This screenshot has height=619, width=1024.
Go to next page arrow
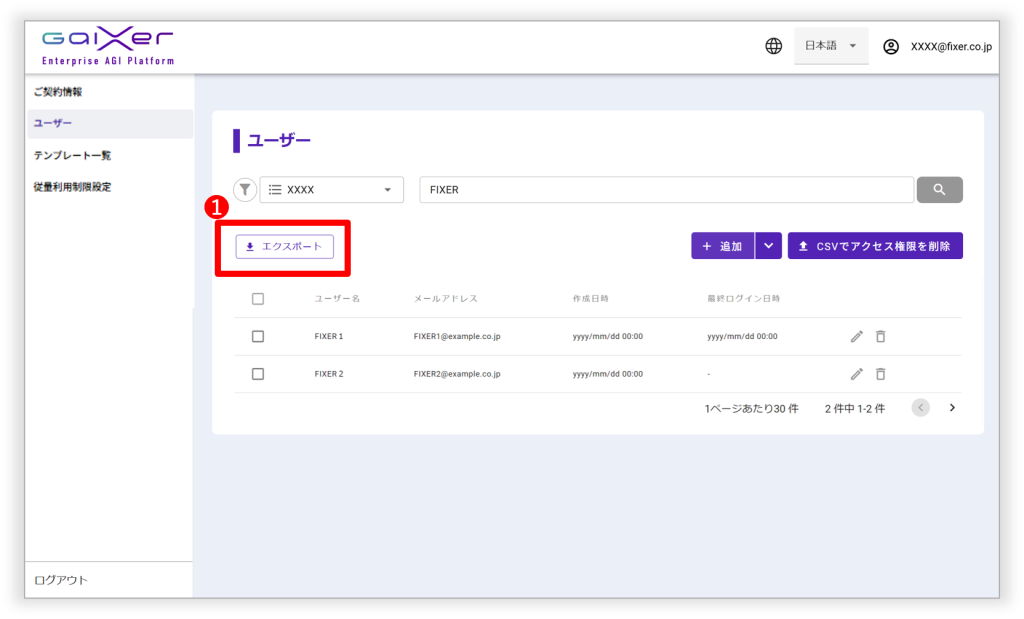coord(952,408)
